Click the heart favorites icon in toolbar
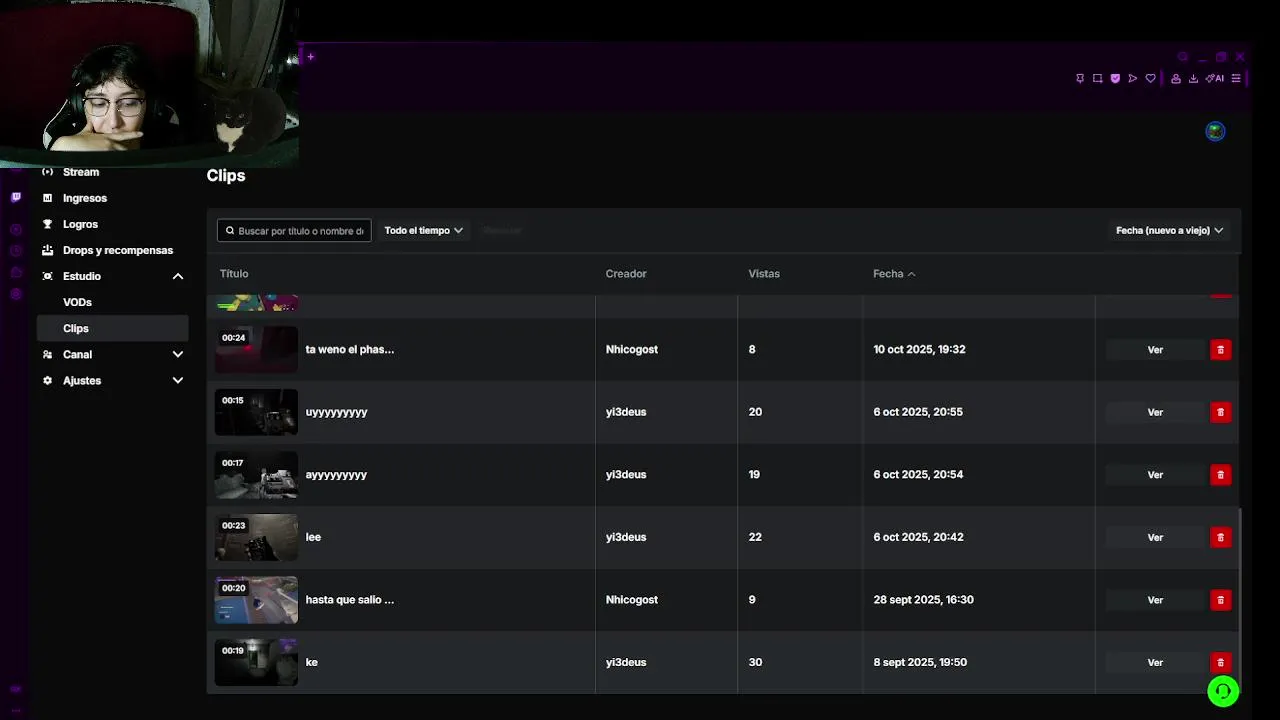 pyautogui.click(x=1150, y=79)
